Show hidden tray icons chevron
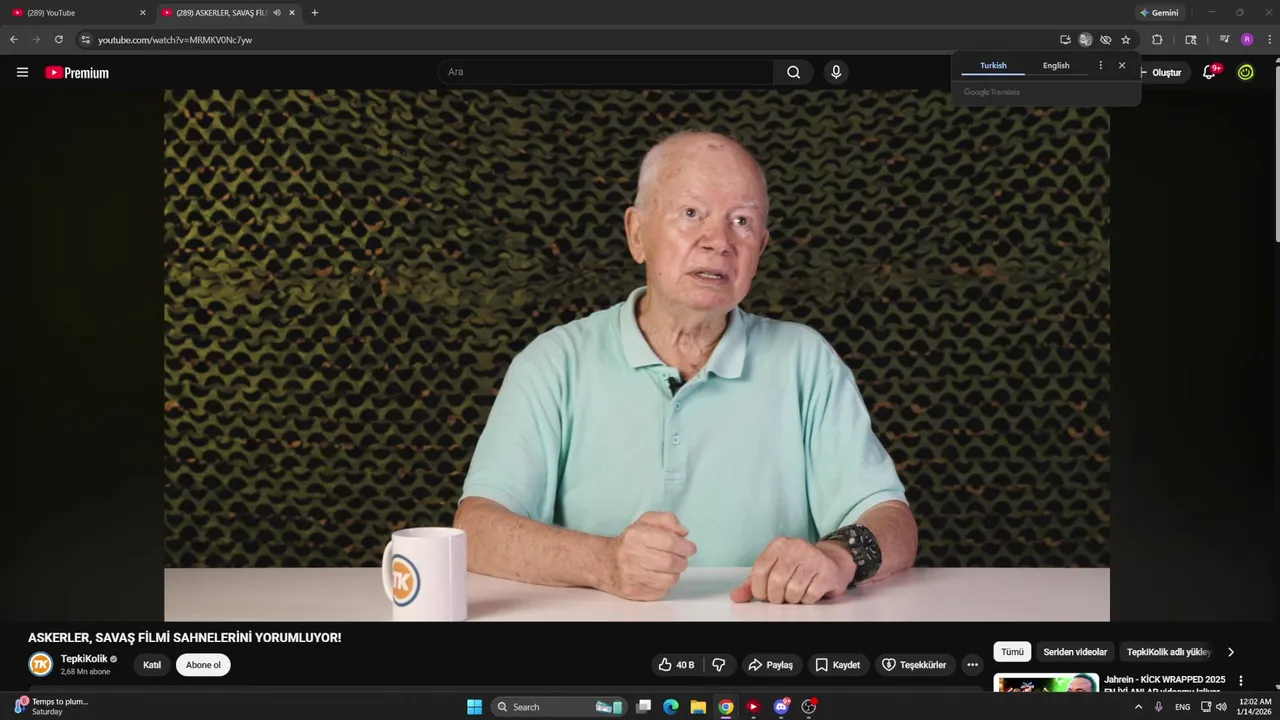This screenshot has height=720, width=1280. click(1138, 707)
